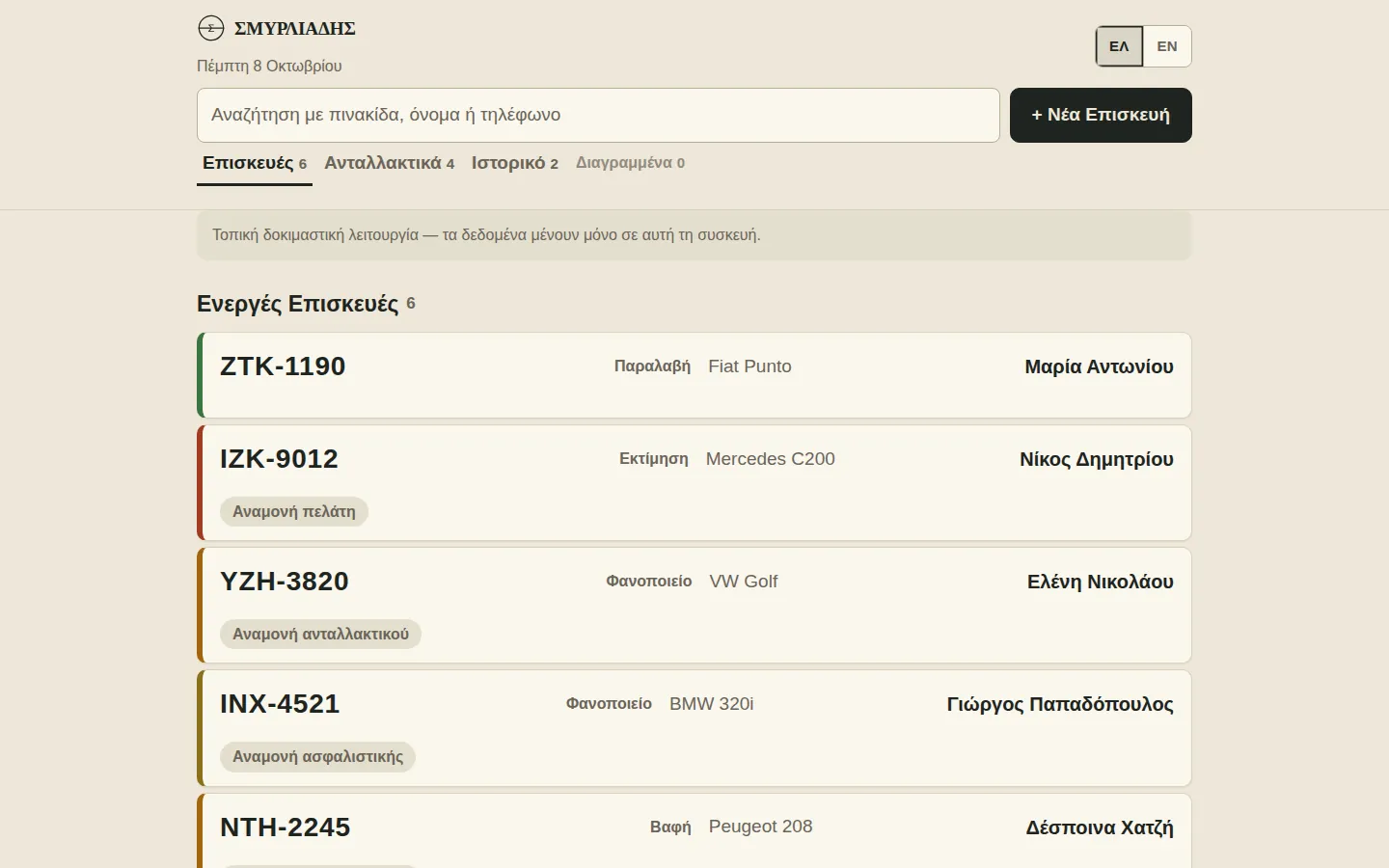
Task: Click the Mercedes C200 vehicle label
Action: (771, 459)
